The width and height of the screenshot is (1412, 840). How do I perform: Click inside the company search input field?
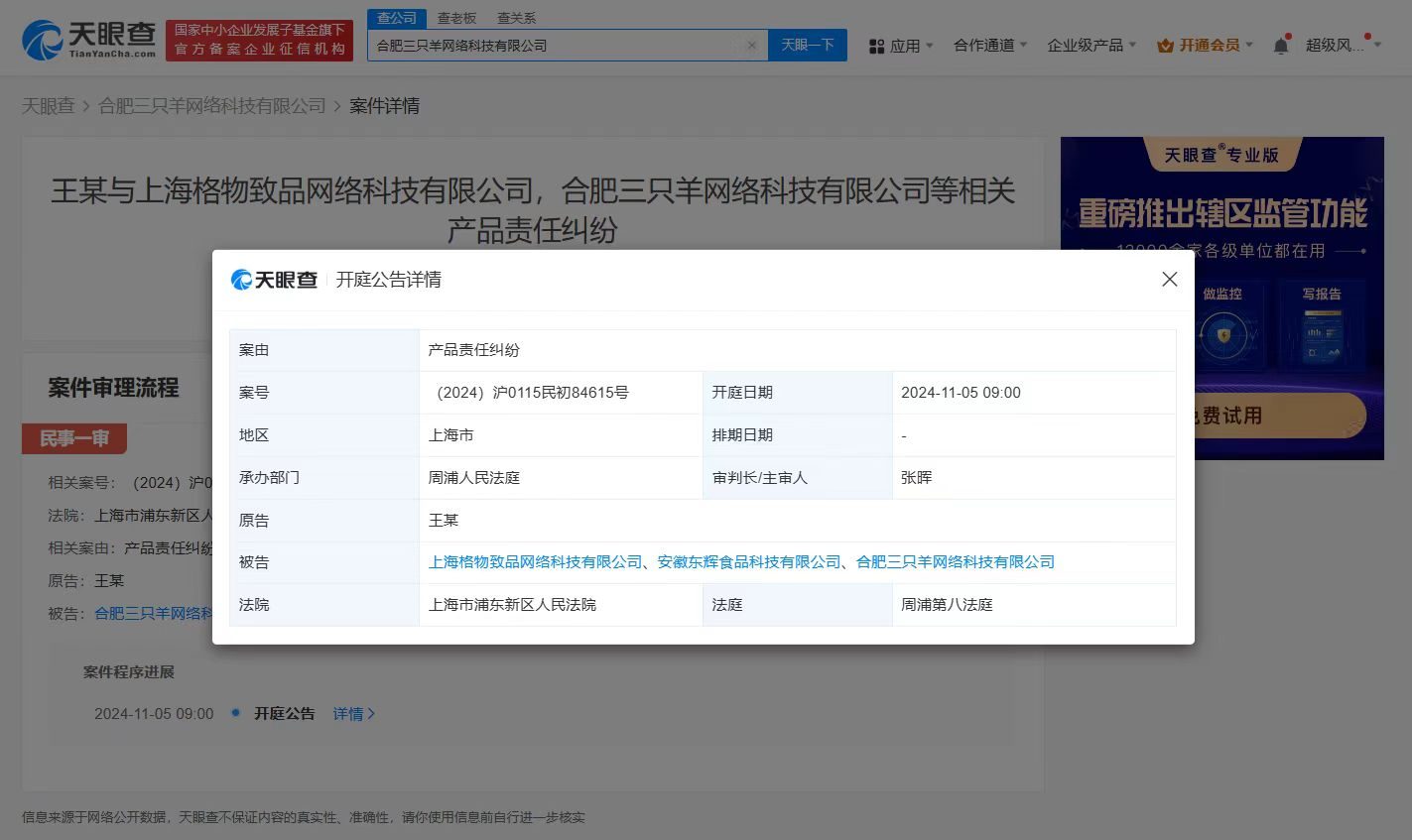556,45
